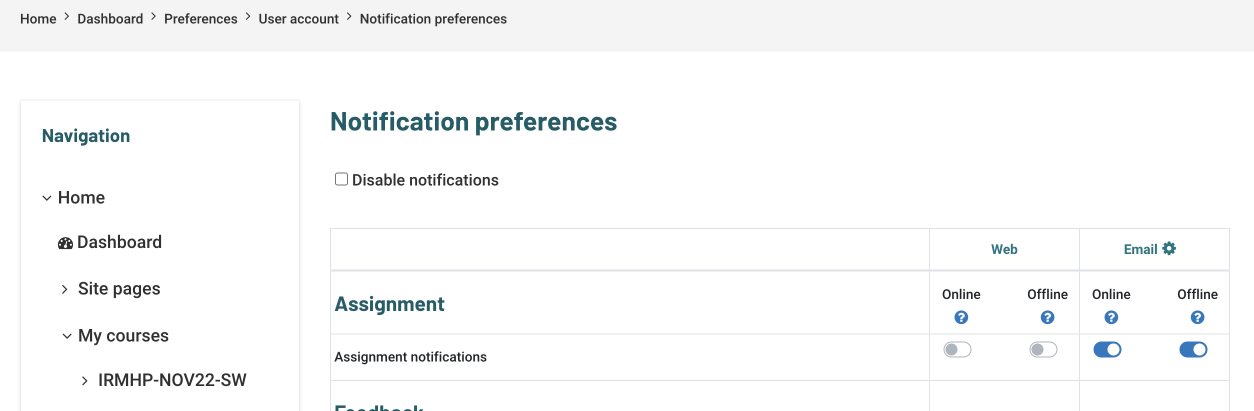Viewport: 1254px width, 411px height.
Task: Open help for Email Online column
Action: [1111, 317]
